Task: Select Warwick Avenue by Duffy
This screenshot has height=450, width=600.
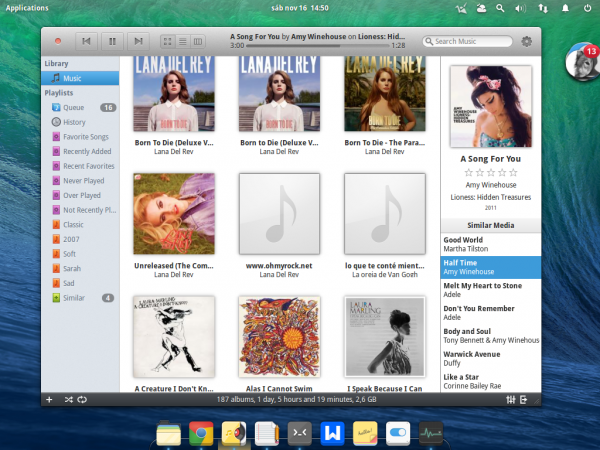Action: (491, 359)
